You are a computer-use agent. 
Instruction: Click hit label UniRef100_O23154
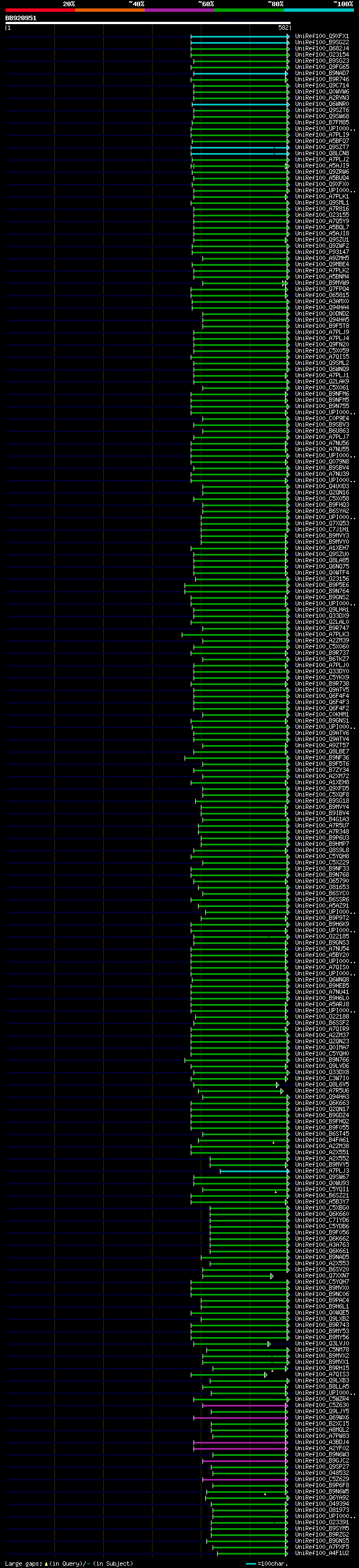[322, 55]
